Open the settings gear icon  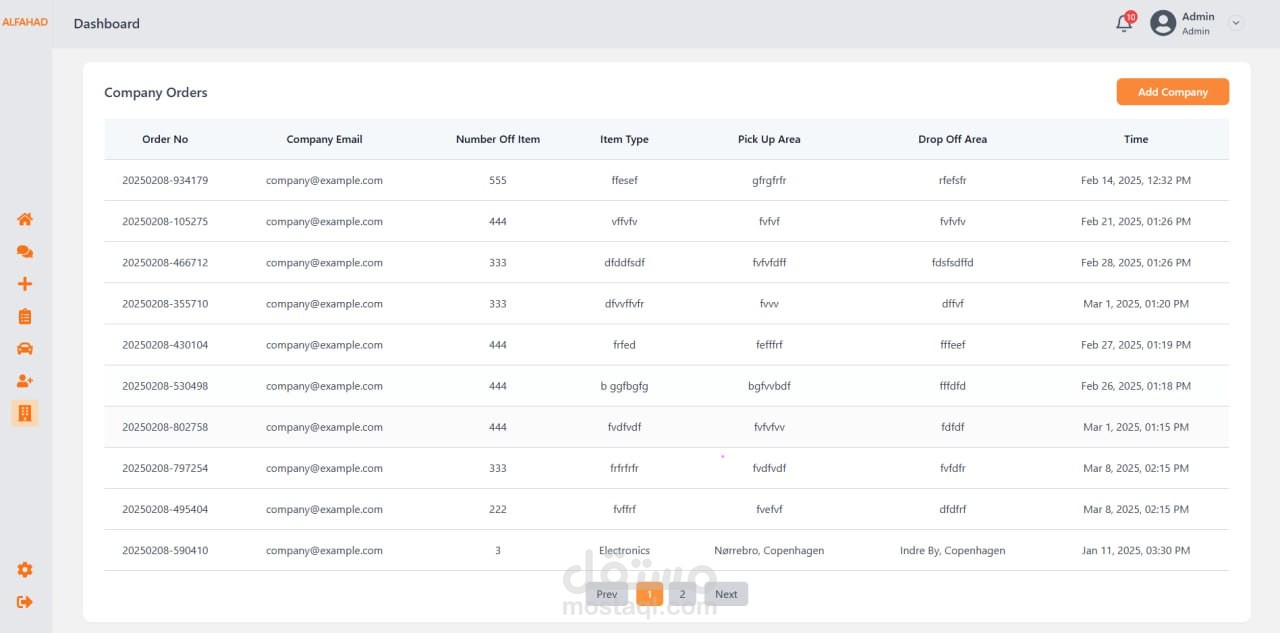25,570
